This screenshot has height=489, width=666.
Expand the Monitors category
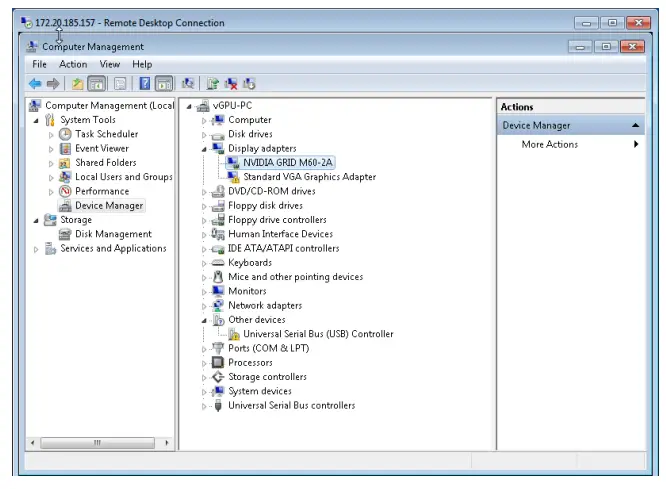tap(204, 292)
